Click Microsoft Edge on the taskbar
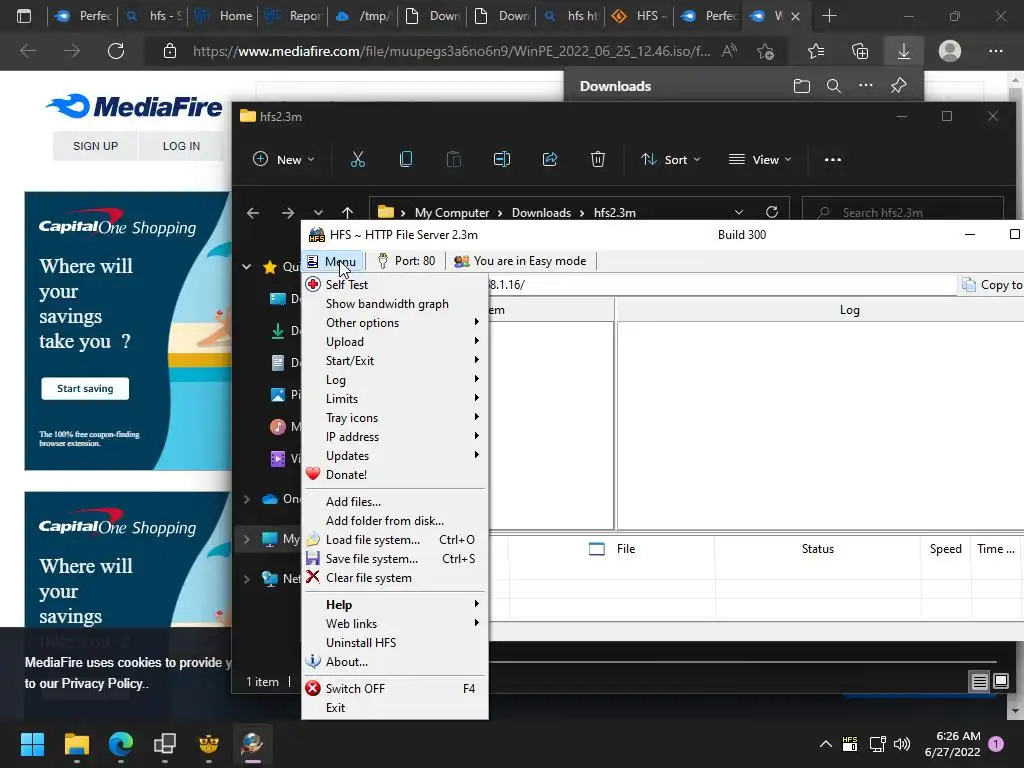The height and width of the screenshot is (768, 1024). (121, 744)
